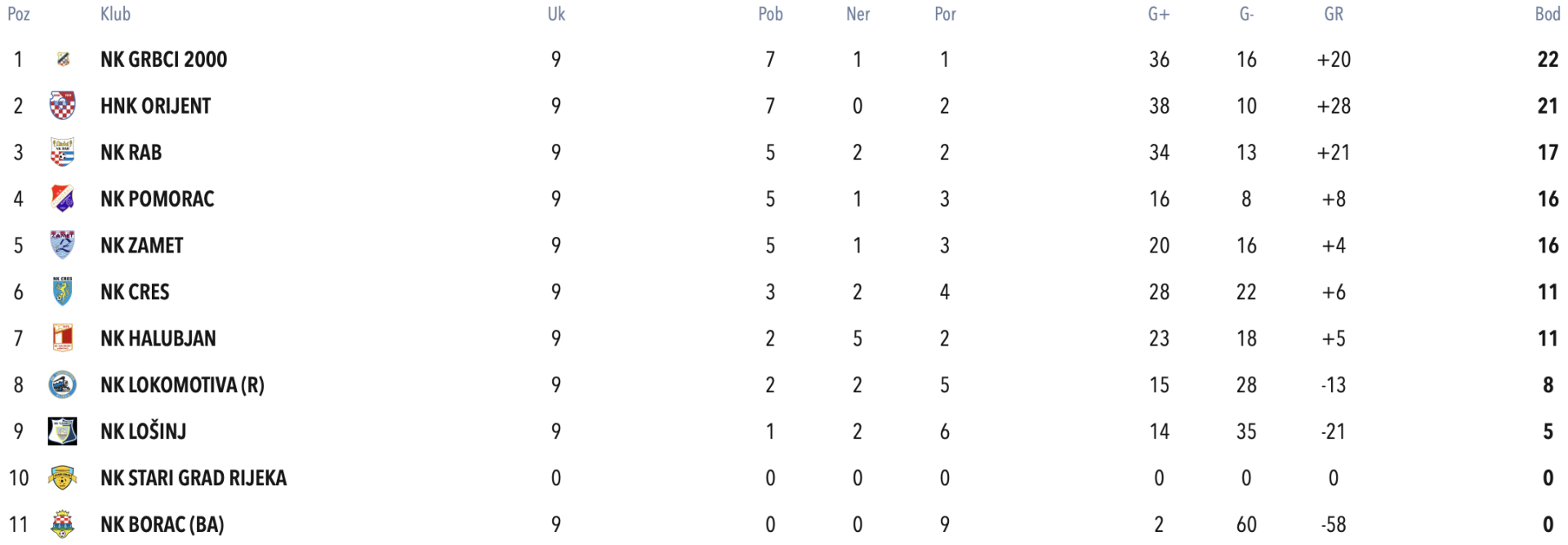Image resolution: width=1568 pixels, height=545 pixels.
Task: Click the NK Borac (BA) club crest
Action: click(x=63, y=525)
